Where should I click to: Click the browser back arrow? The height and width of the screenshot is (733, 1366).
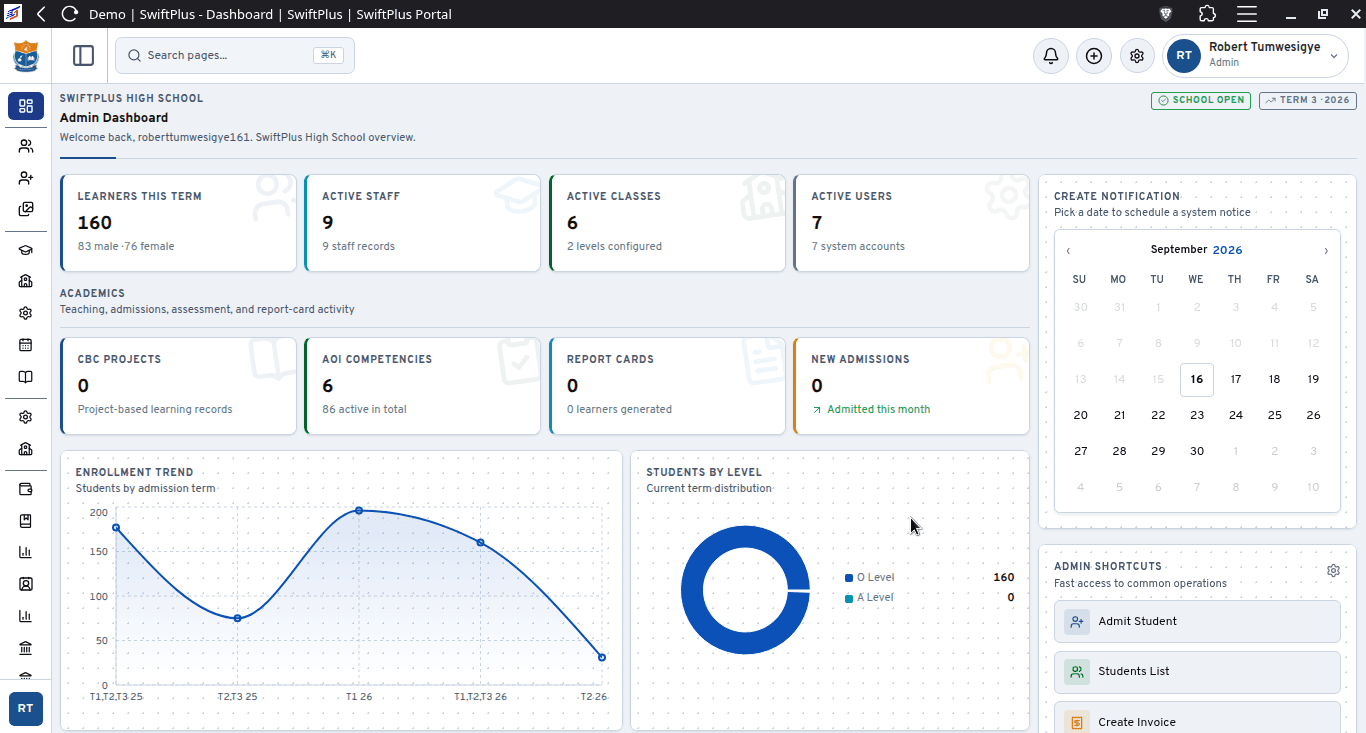pyautogui.click(x=41, y=14)
